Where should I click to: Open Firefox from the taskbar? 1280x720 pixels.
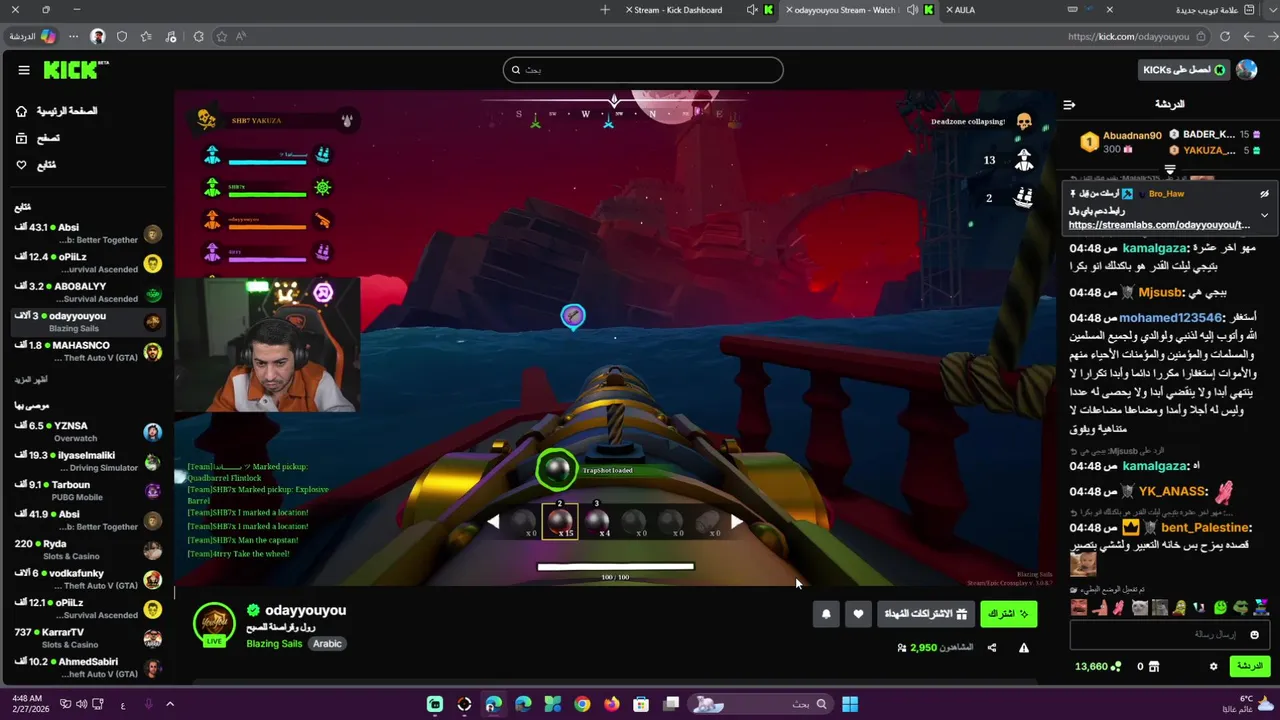click(x=612, y=704)
